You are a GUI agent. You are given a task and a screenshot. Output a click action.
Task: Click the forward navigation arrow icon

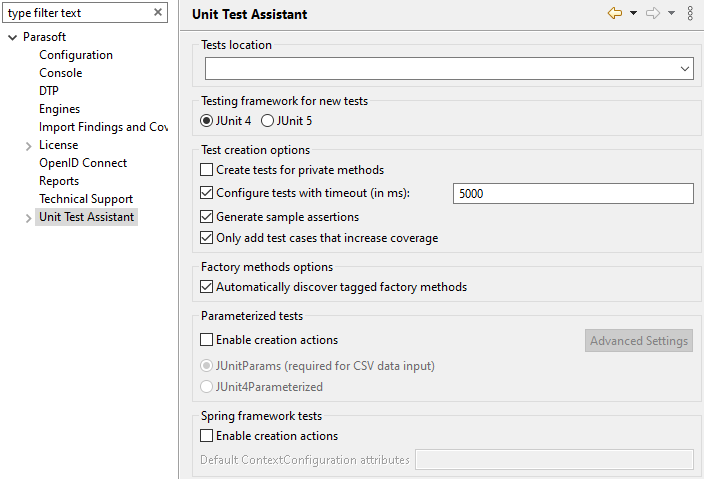(653, 13)
